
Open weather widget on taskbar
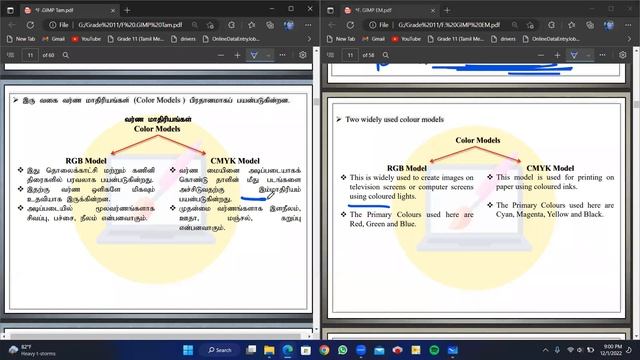32,350
